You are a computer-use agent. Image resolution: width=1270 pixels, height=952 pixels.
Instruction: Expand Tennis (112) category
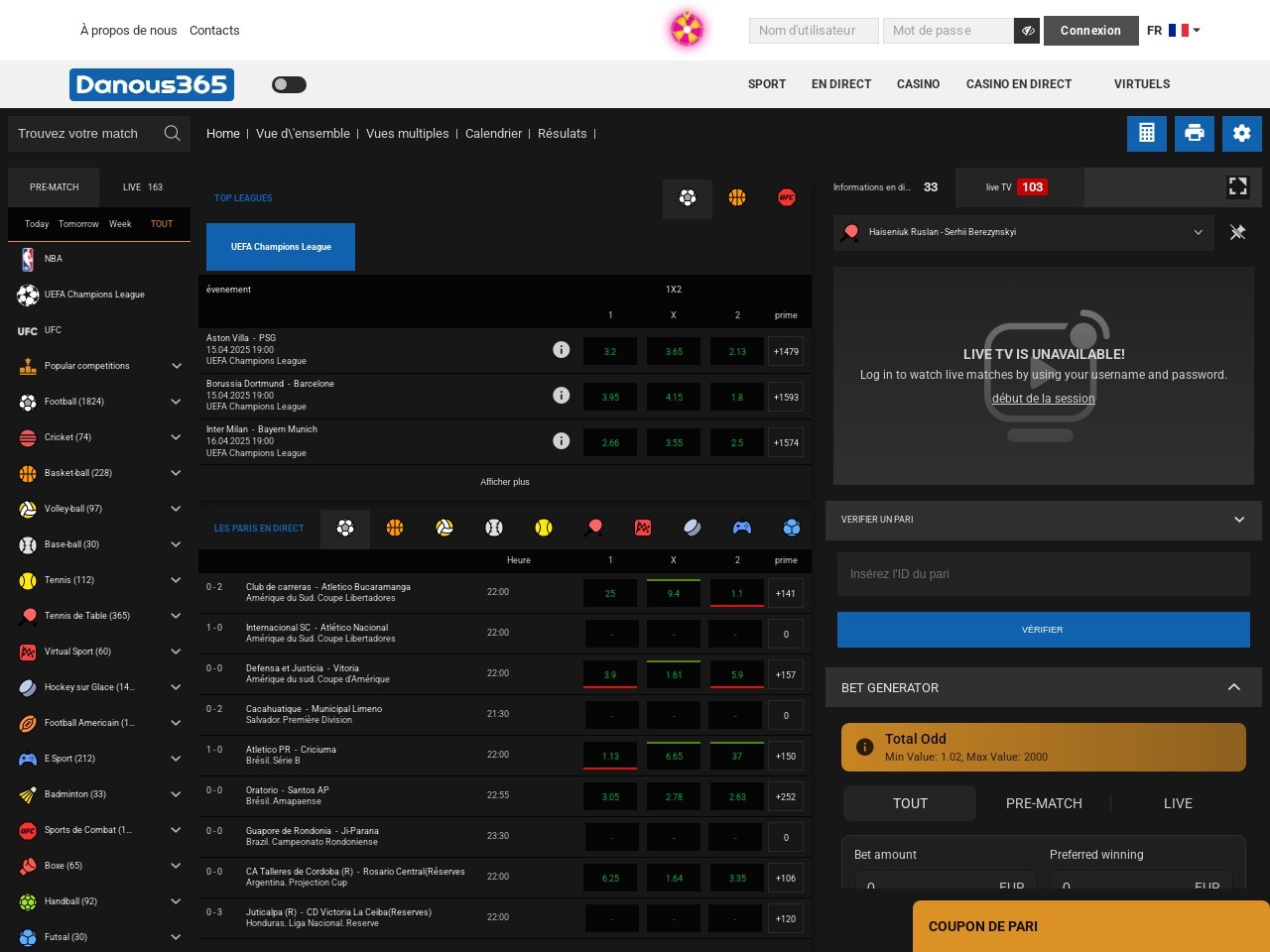tap(176, 580)
